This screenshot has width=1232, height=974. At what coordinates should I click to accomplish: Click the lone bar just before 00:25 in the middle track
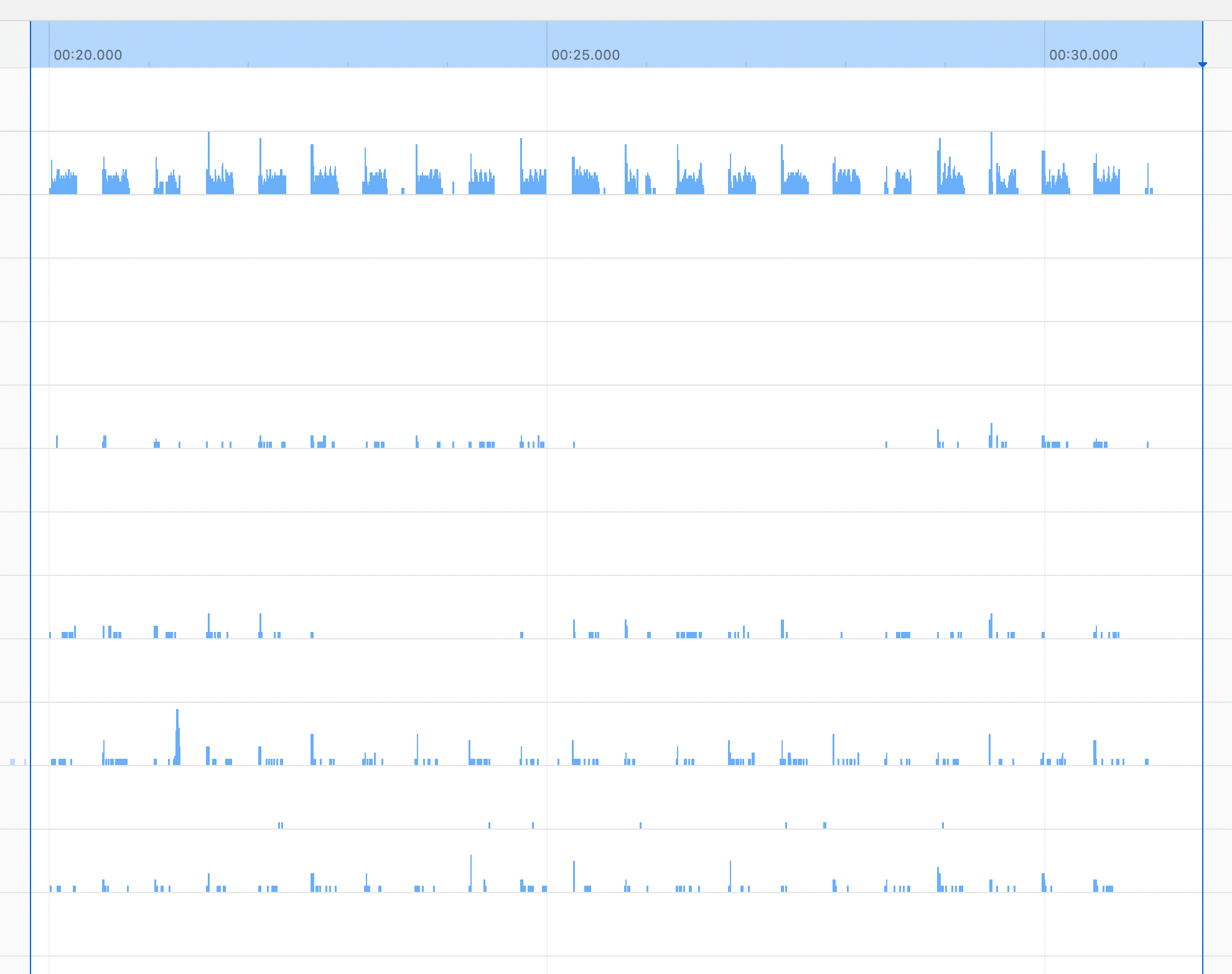(x=521, y=634)
